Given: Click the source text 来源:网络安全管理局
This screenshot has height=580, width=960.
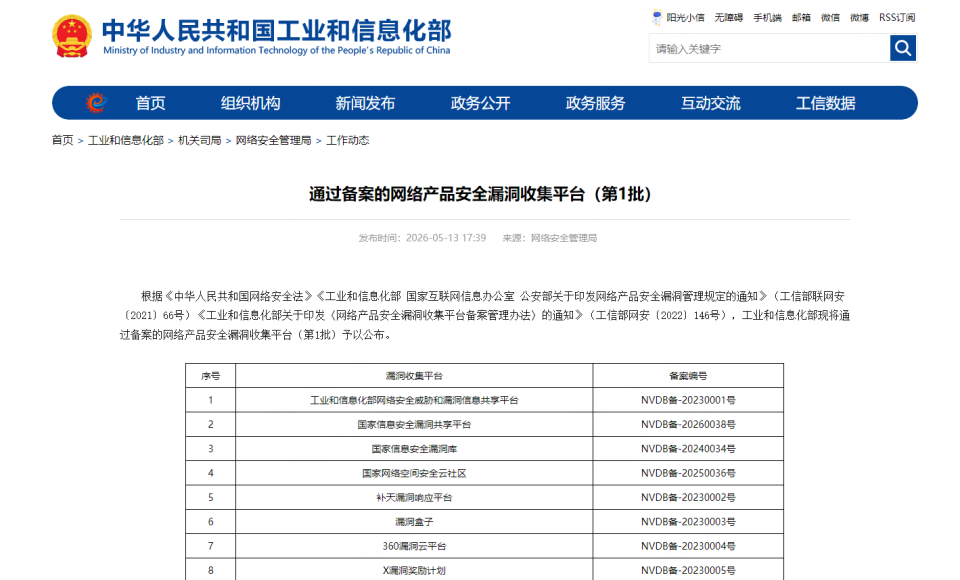Looking at the screenshot, I should [x=550, y=238].
